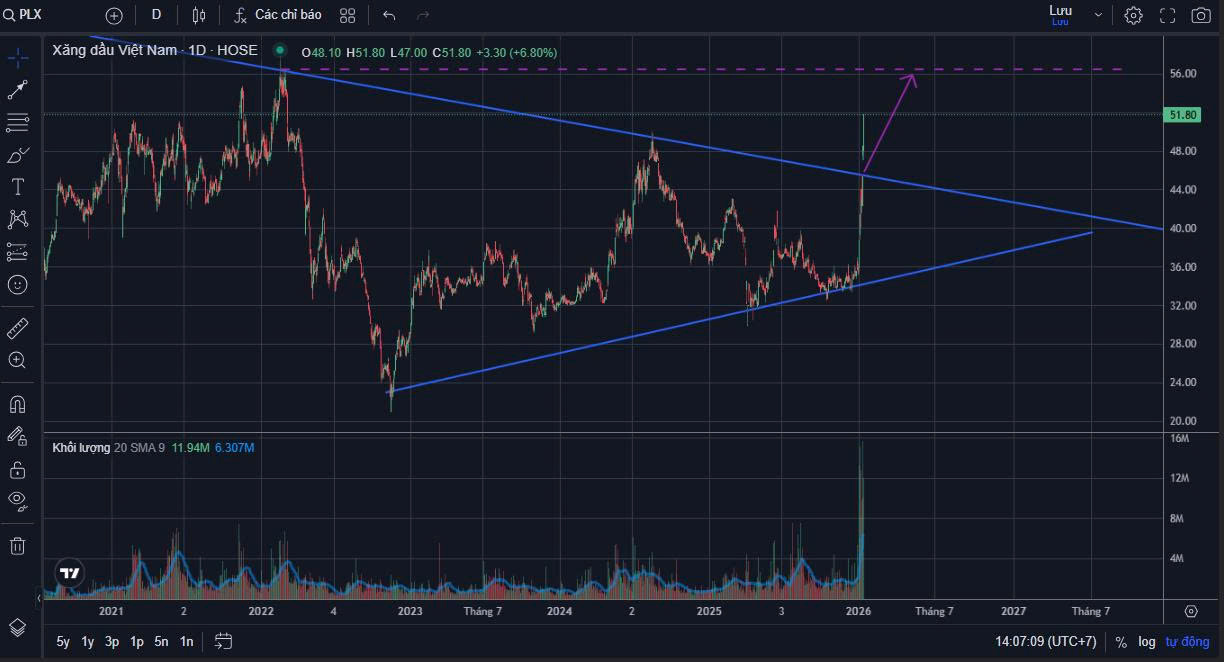Open the candlestick chart type menu
The image size is (1224, 662).
198,15
